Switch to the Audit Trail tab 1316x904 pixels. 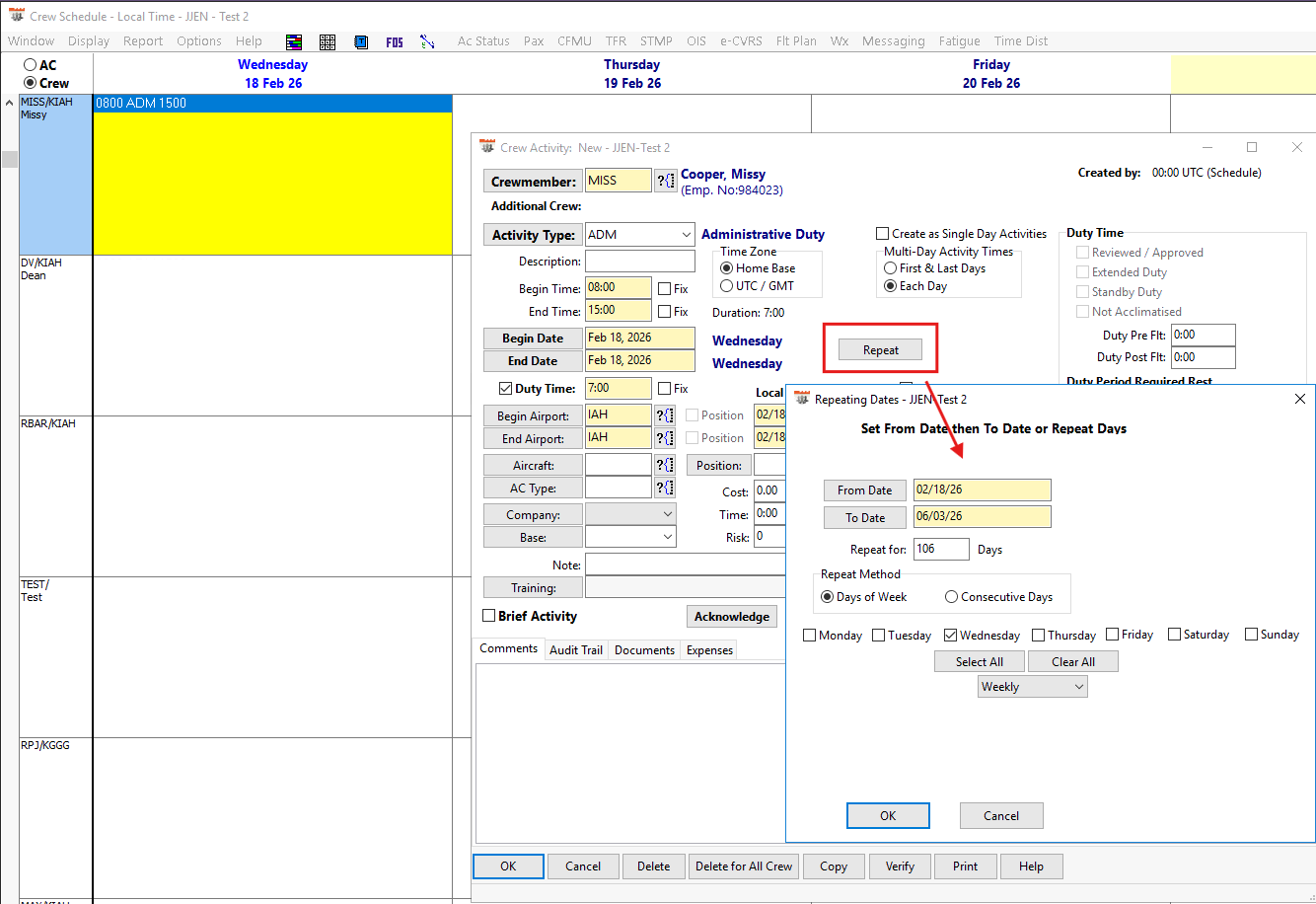[x=576, y=649]
